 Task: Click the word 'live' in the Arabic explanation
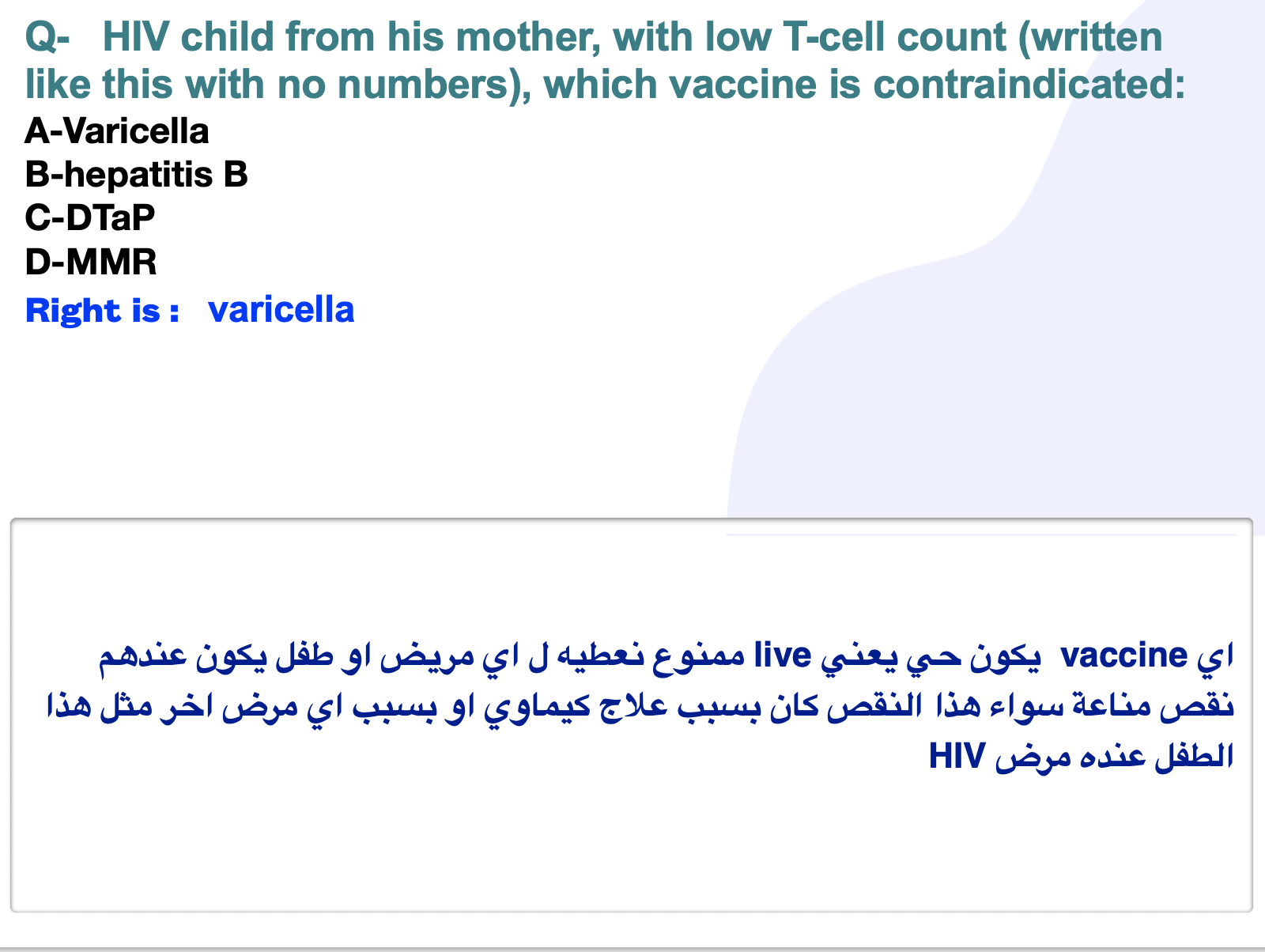click(783, 655)
